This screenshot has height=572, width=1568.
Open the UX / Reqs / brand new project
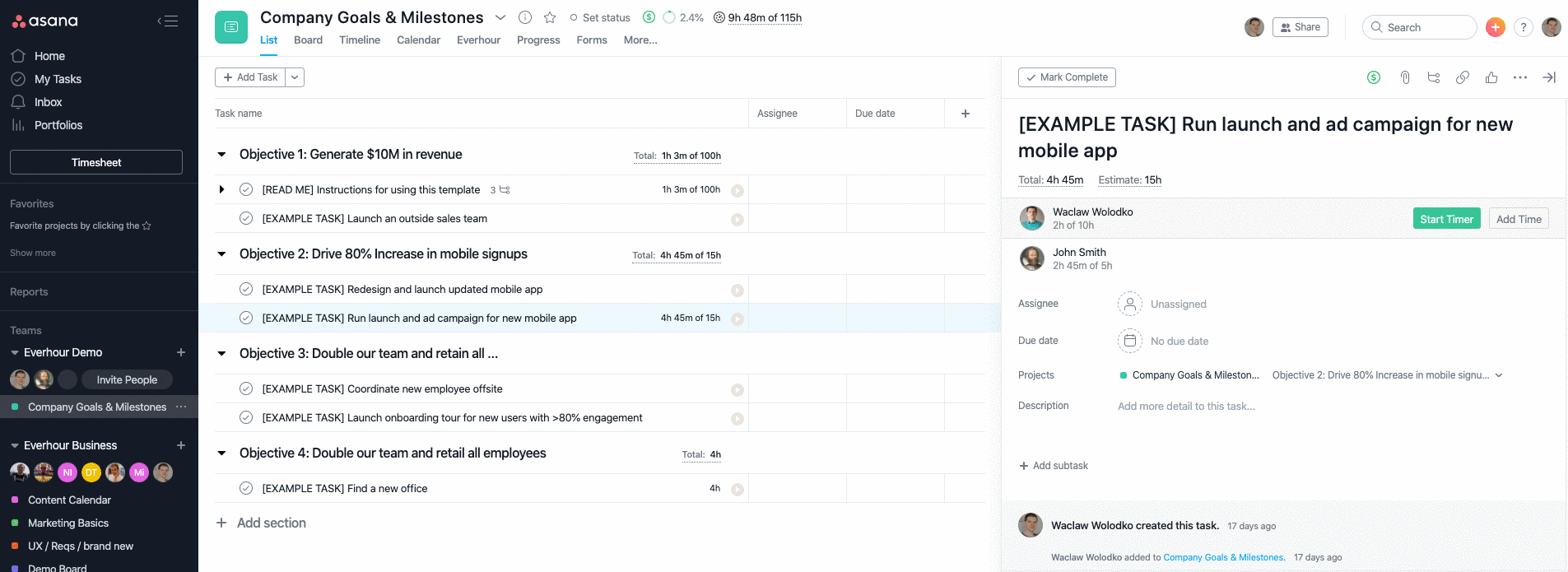tap(81, 546)
